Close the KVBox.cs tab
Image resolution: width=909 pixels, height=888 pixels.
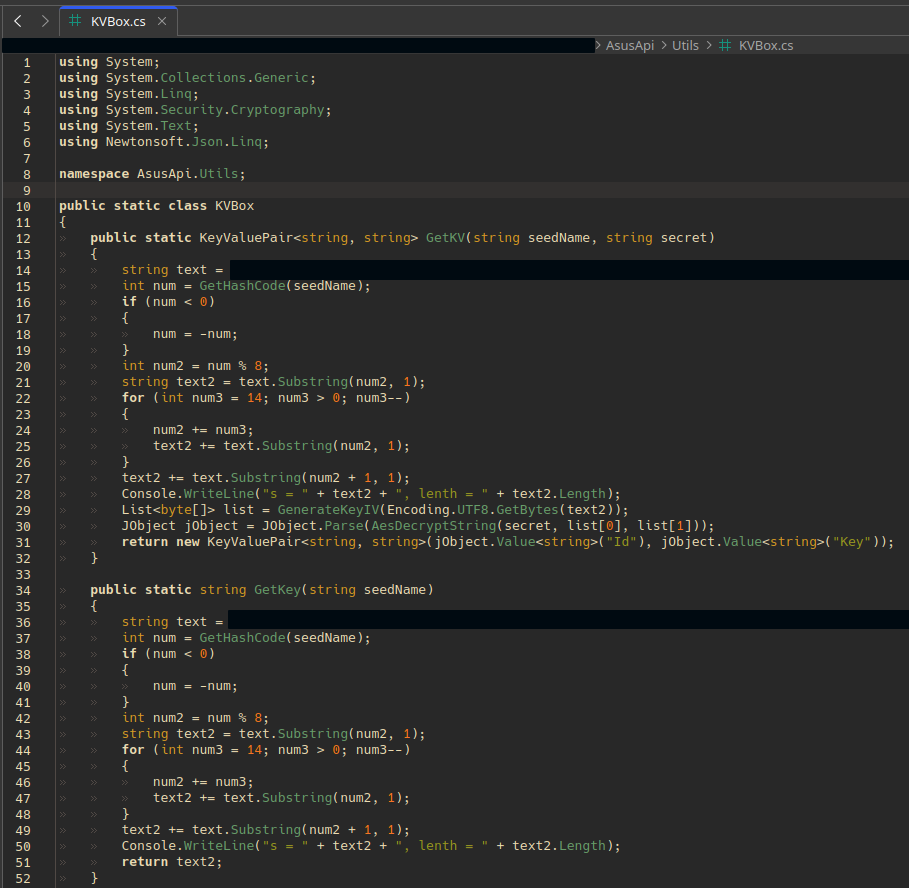(162, 21)
